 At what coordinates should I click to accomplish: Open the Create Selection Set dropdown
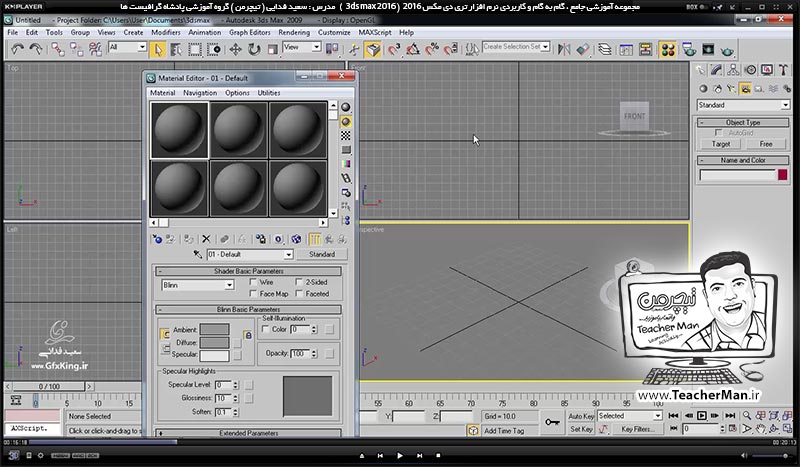tap(516, 46)
